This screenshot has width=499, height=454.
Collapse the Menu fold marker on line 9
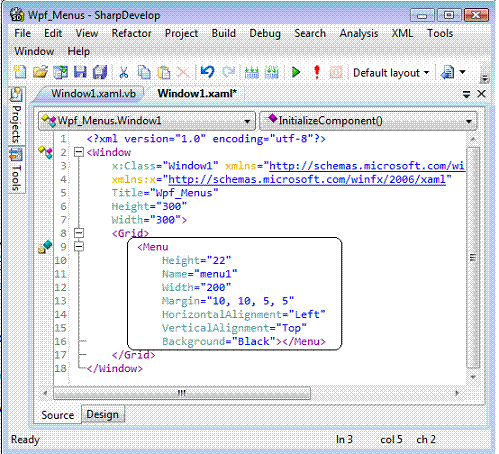click(79, 246)
